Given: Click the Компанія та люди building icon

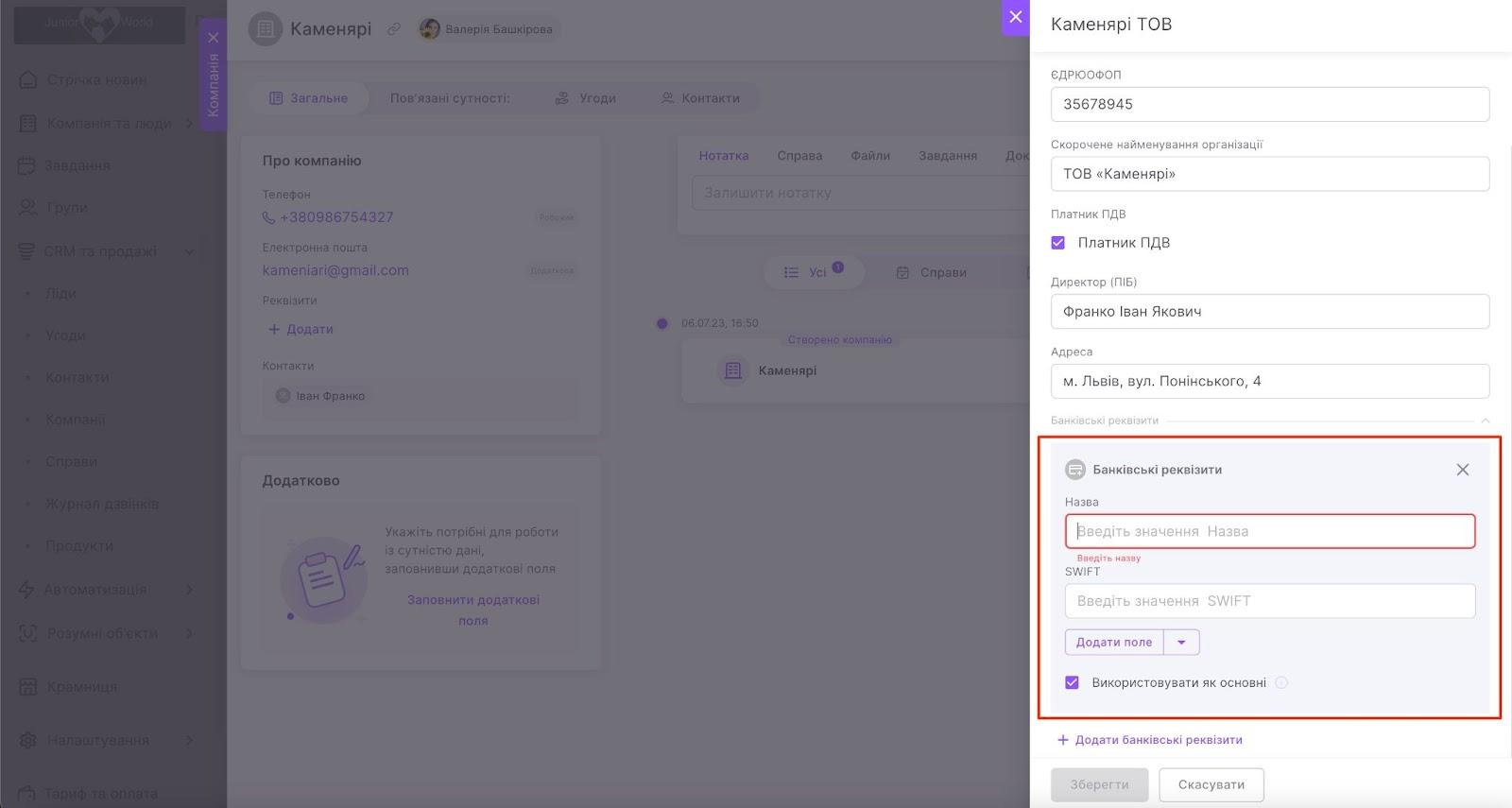Looking at the screenshot, I should point(28,123).
